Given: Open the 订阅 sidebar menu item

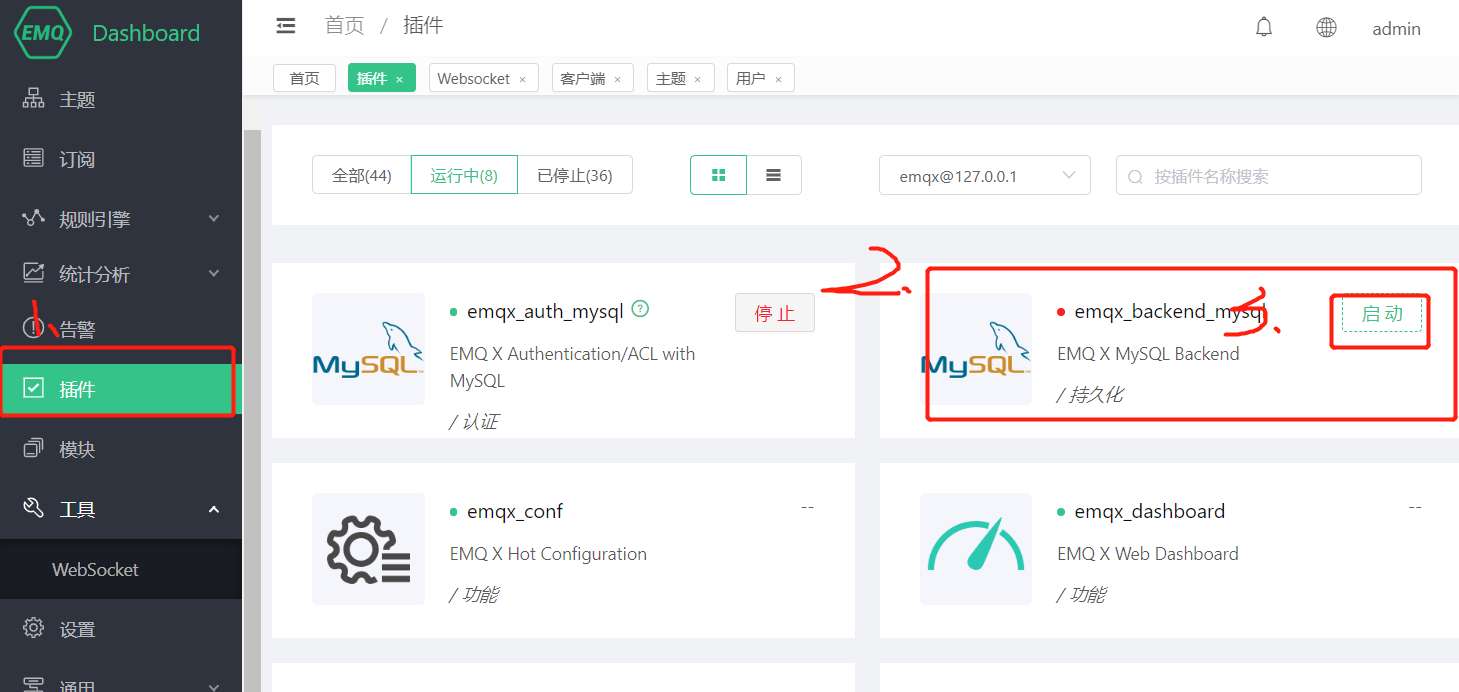Looking at the screenshot, I should tap(78, 159).
